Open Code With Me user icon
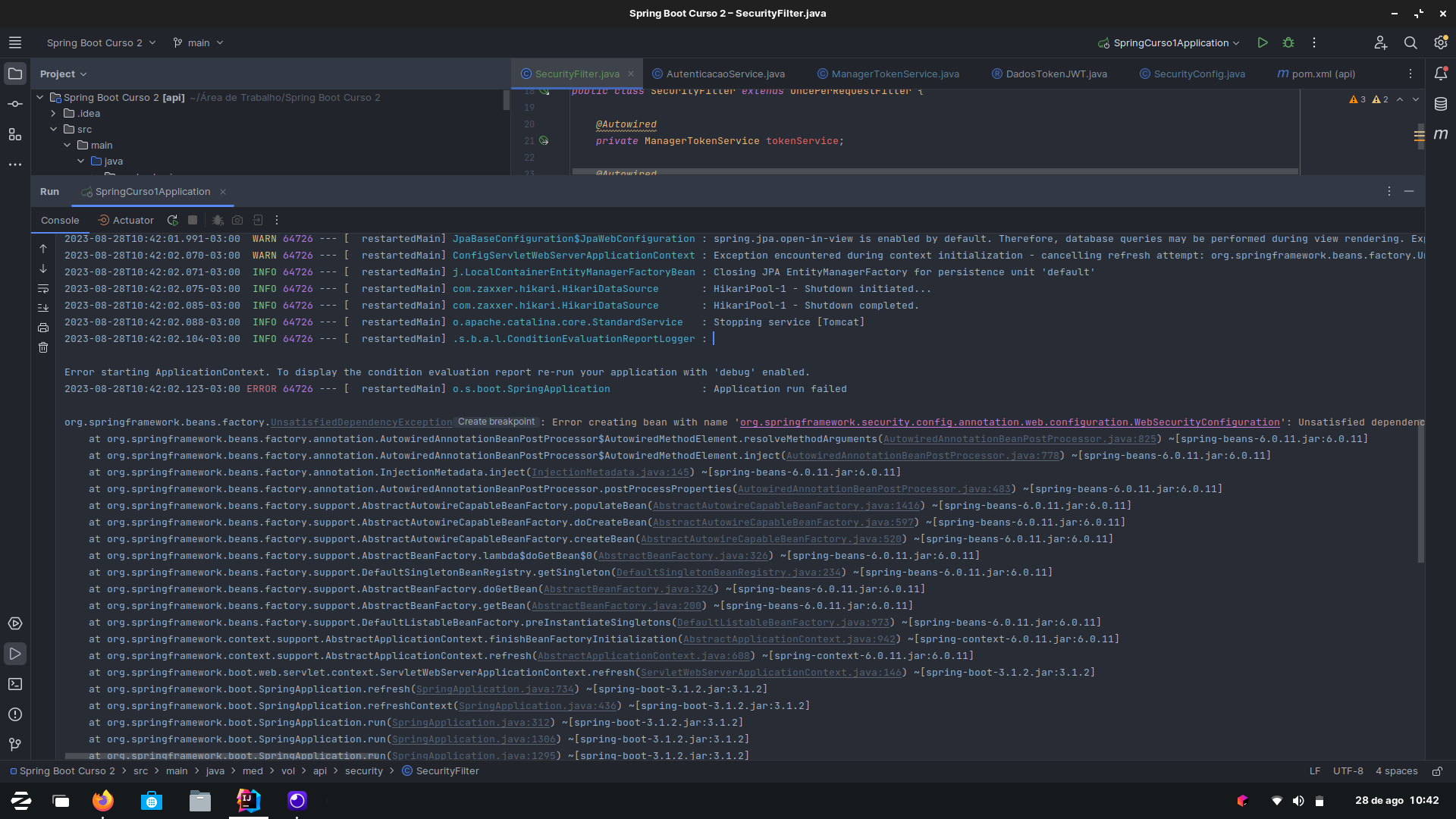Viewport: 1456px width, 819px height. pos(1381,43)
